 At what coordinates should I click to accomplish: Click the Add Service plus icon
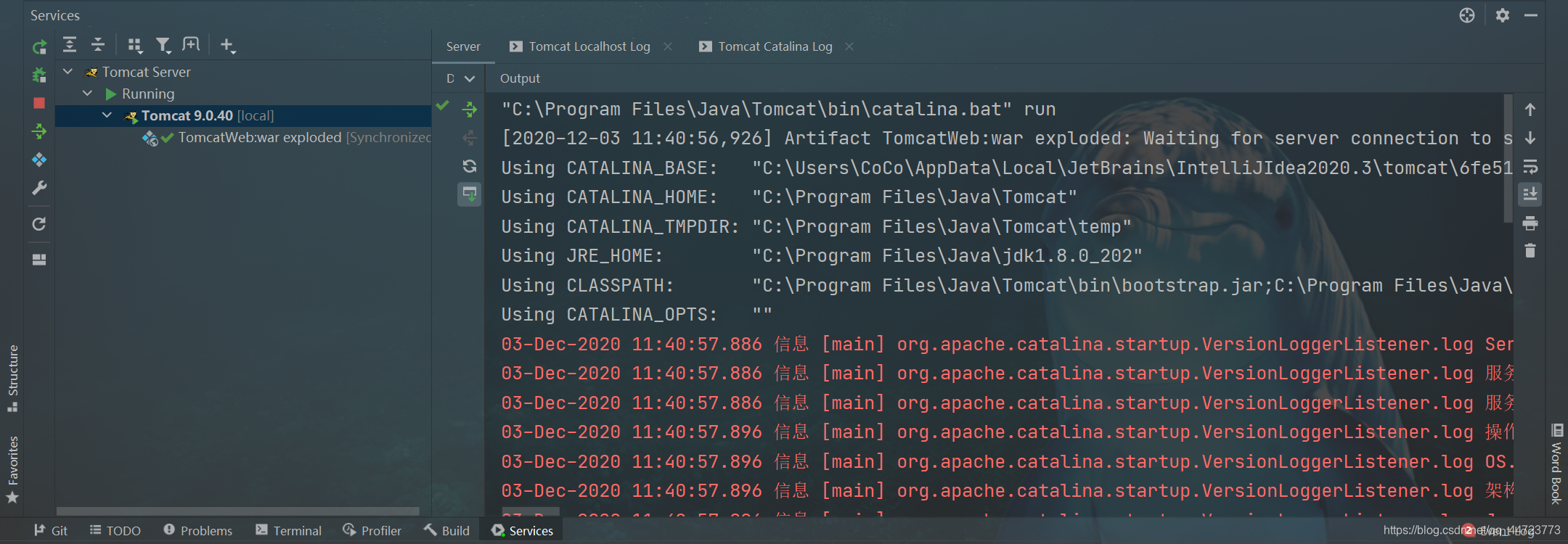(228, 46)
